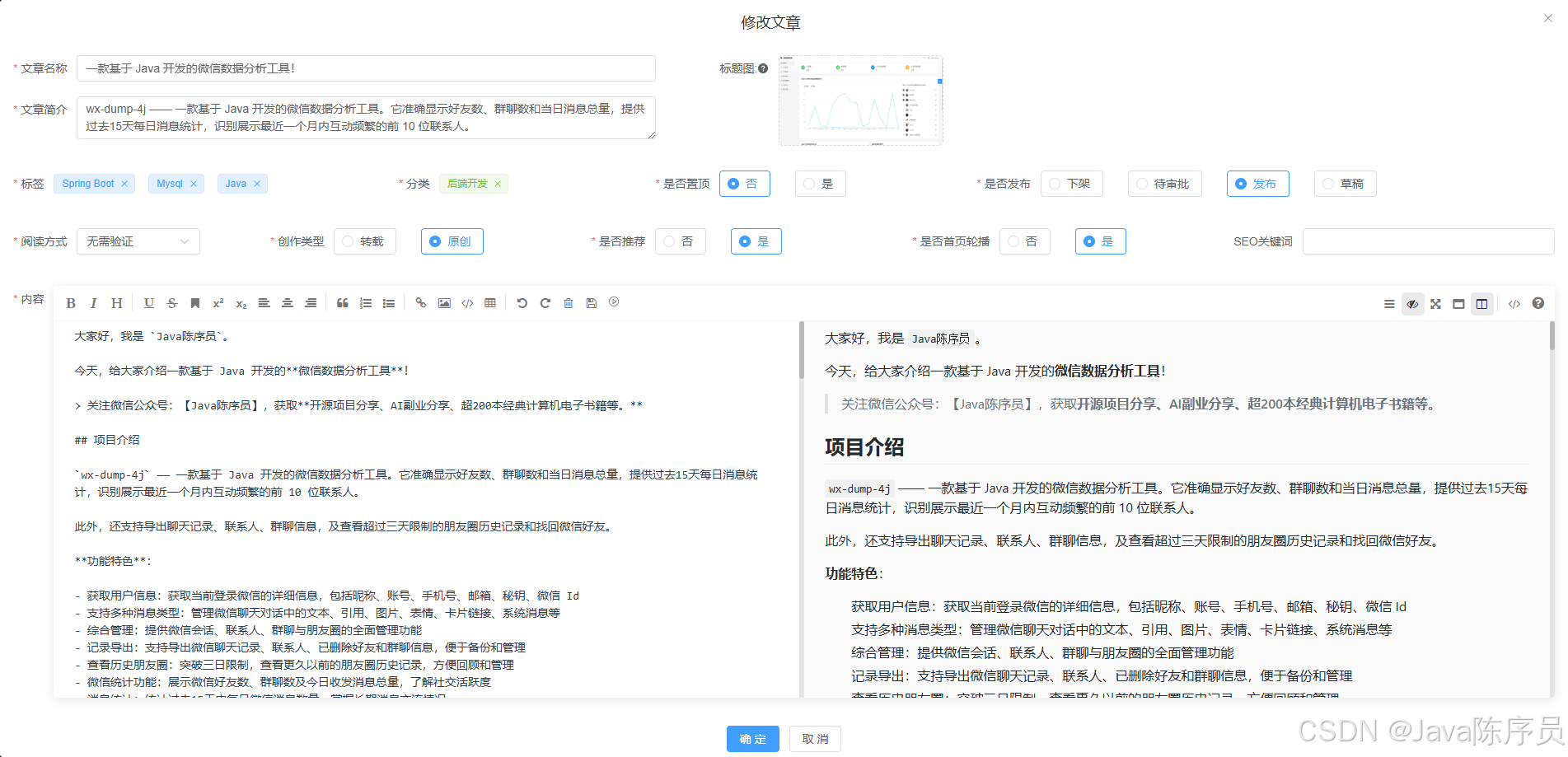Remove the Spring Boot tag
The width and height of the screenshot is (1568, 757).
(x=124, y=184)
